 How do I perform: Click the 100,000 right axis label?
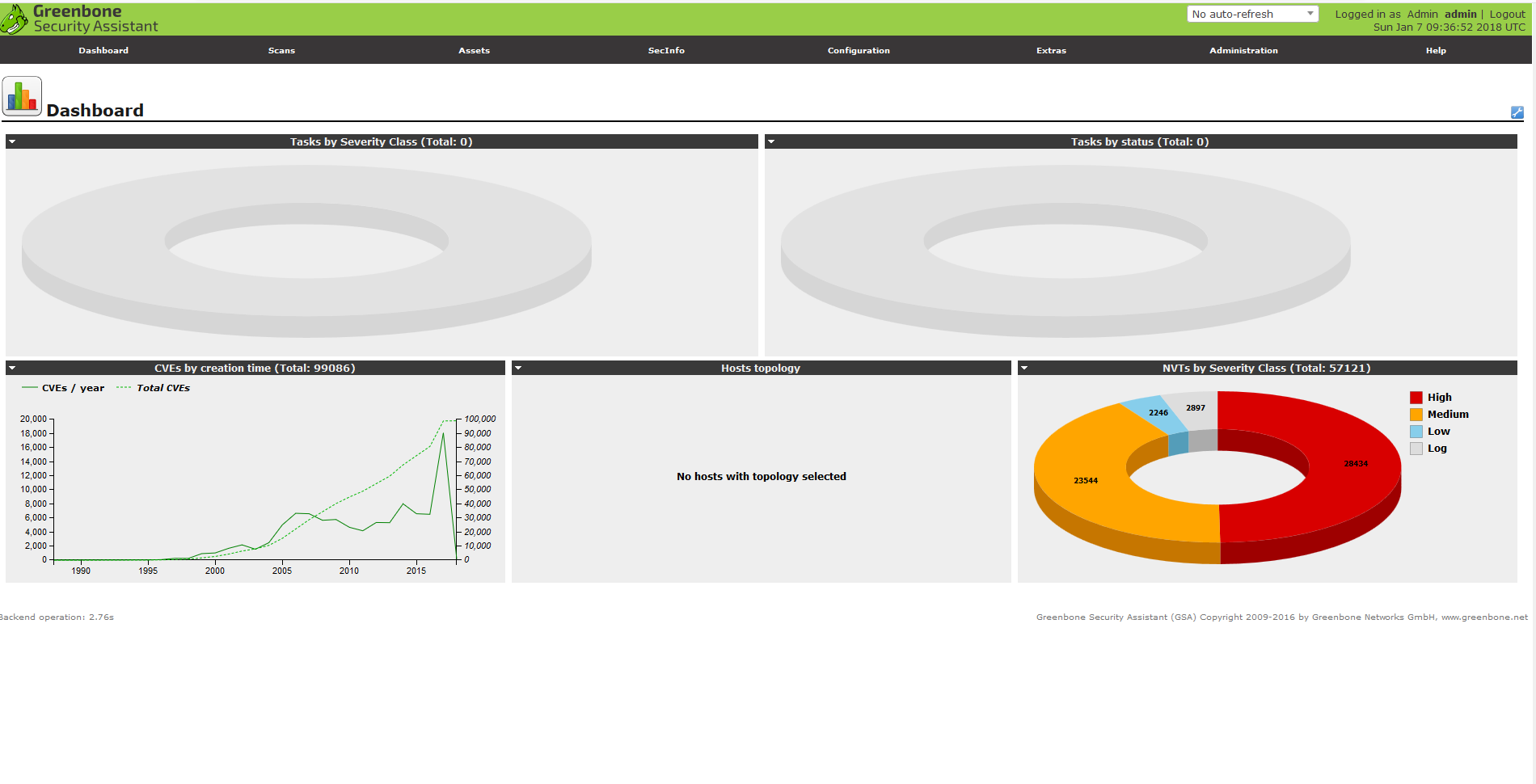(x=480, y=419)
